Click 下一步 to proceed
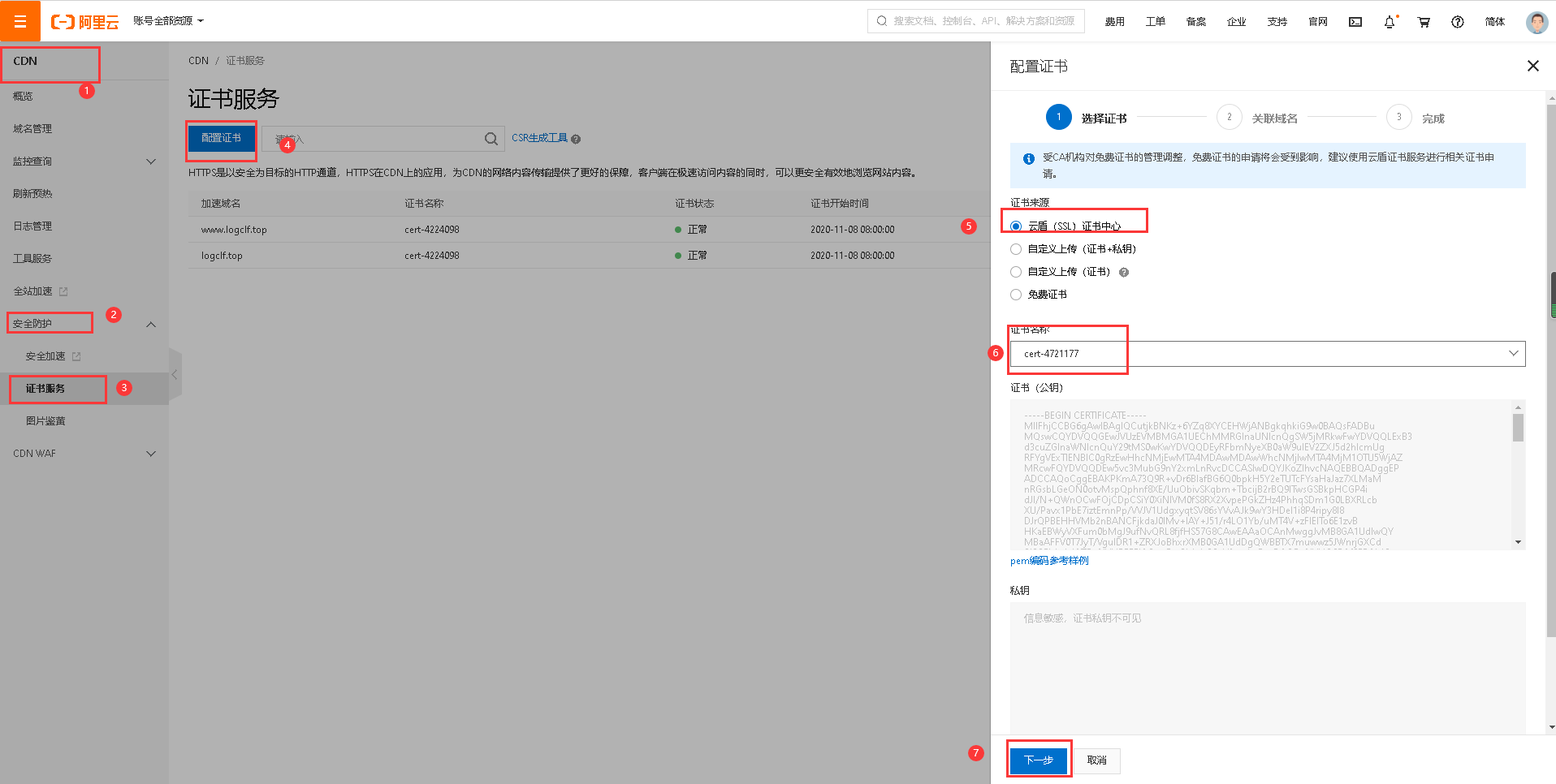 (1039, 760)
